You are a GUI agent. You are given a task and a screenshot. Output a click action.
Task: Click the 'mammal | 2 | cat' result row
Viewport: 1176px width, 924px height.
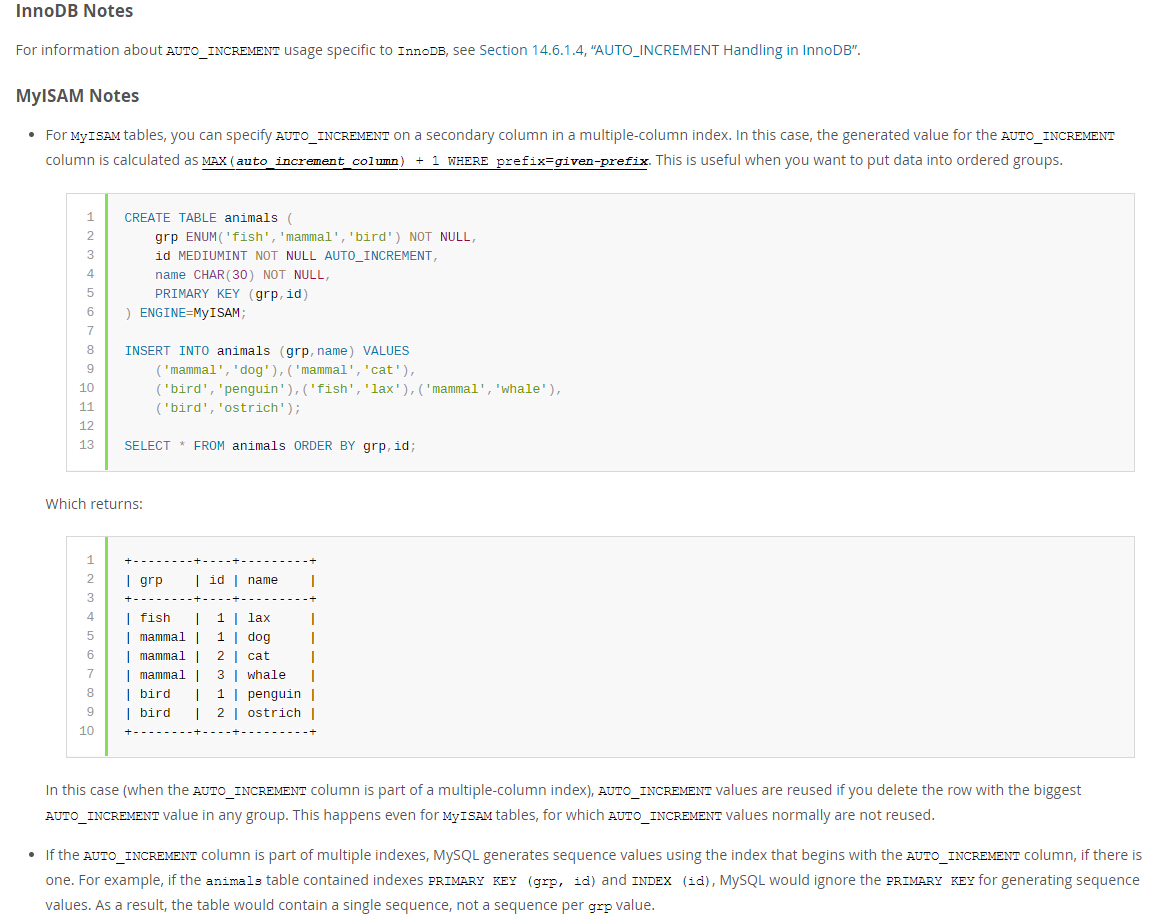(x=220, y=656)
